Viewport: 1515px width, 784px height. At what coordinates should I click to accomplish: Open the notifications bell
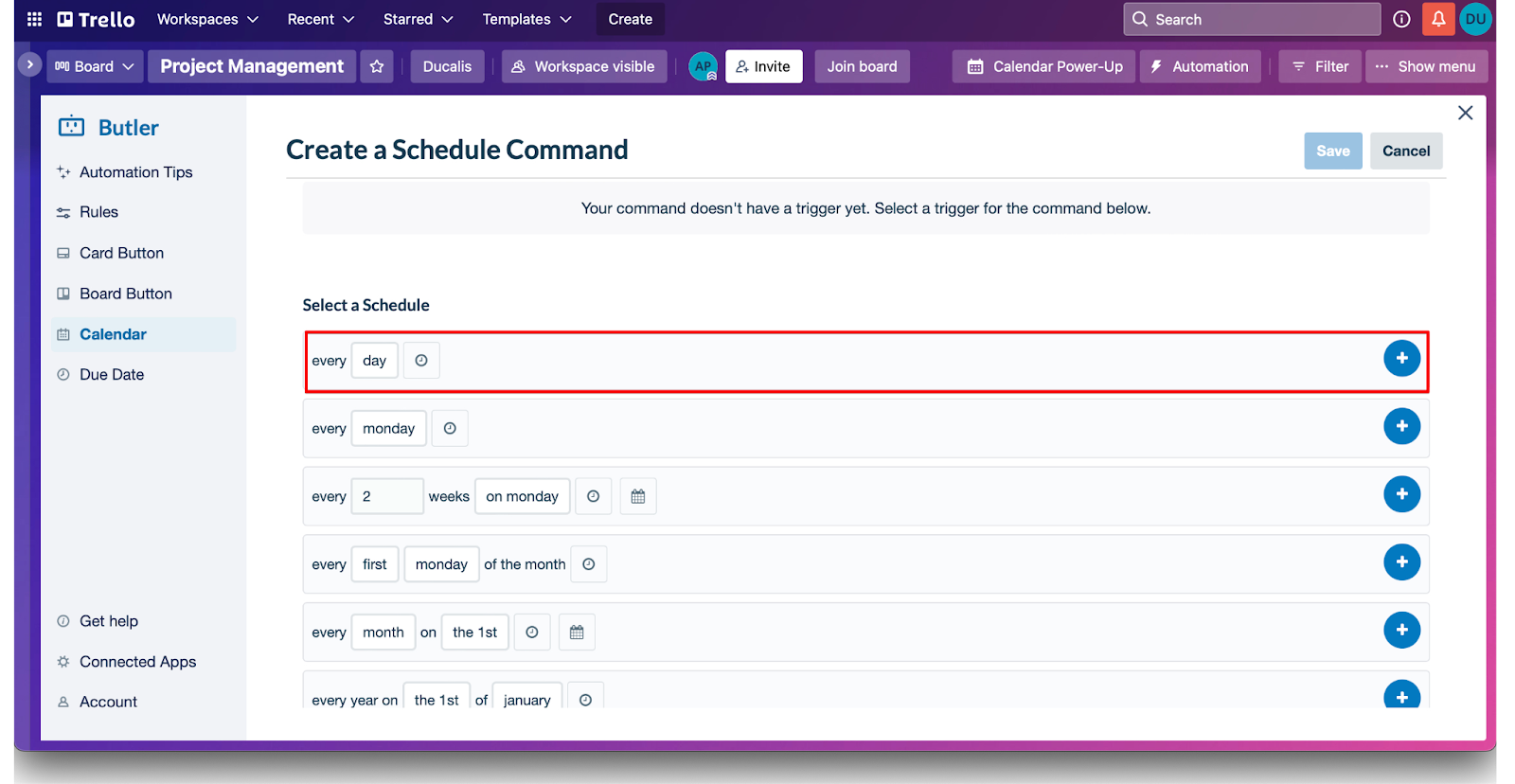point(1437,19)
